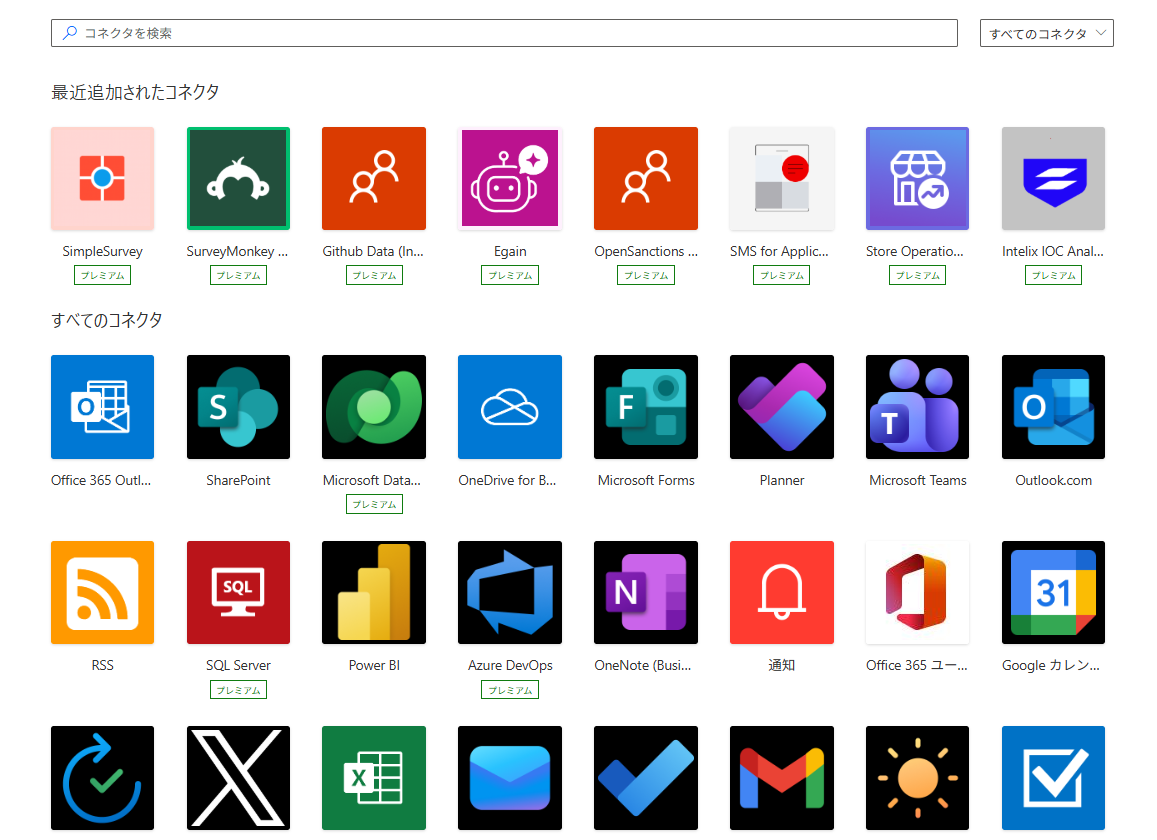Viewport: 1157px width, 840px height.
Task: Choose the Outlook.com connector icon
Action: click(x=1053, y=407)
